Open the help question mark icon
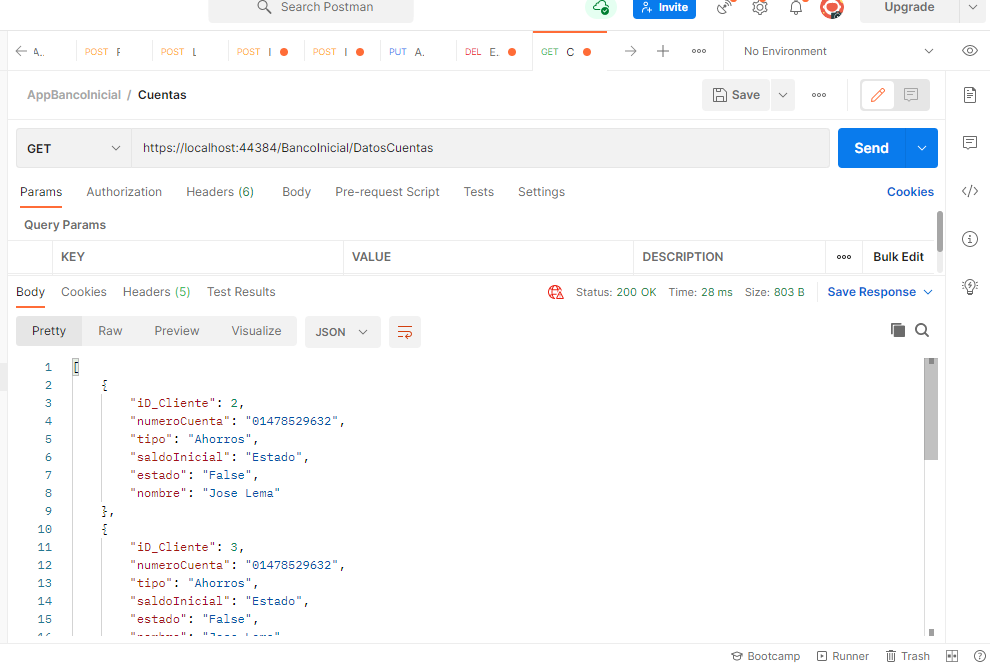The image size is (990, 663). tap(980, 656)
